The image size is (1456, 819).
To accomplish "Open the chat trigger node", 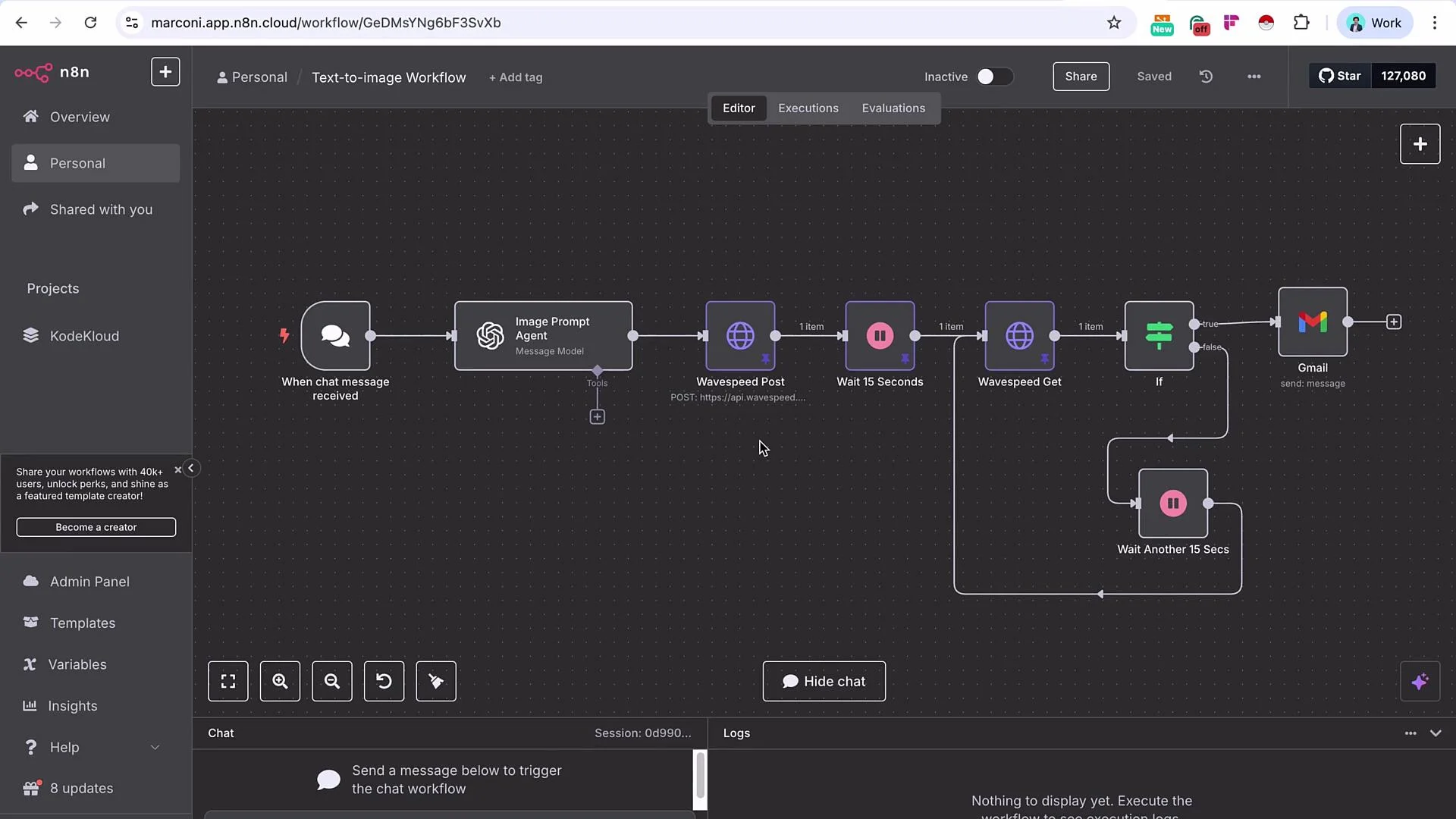I will [335, 336].
